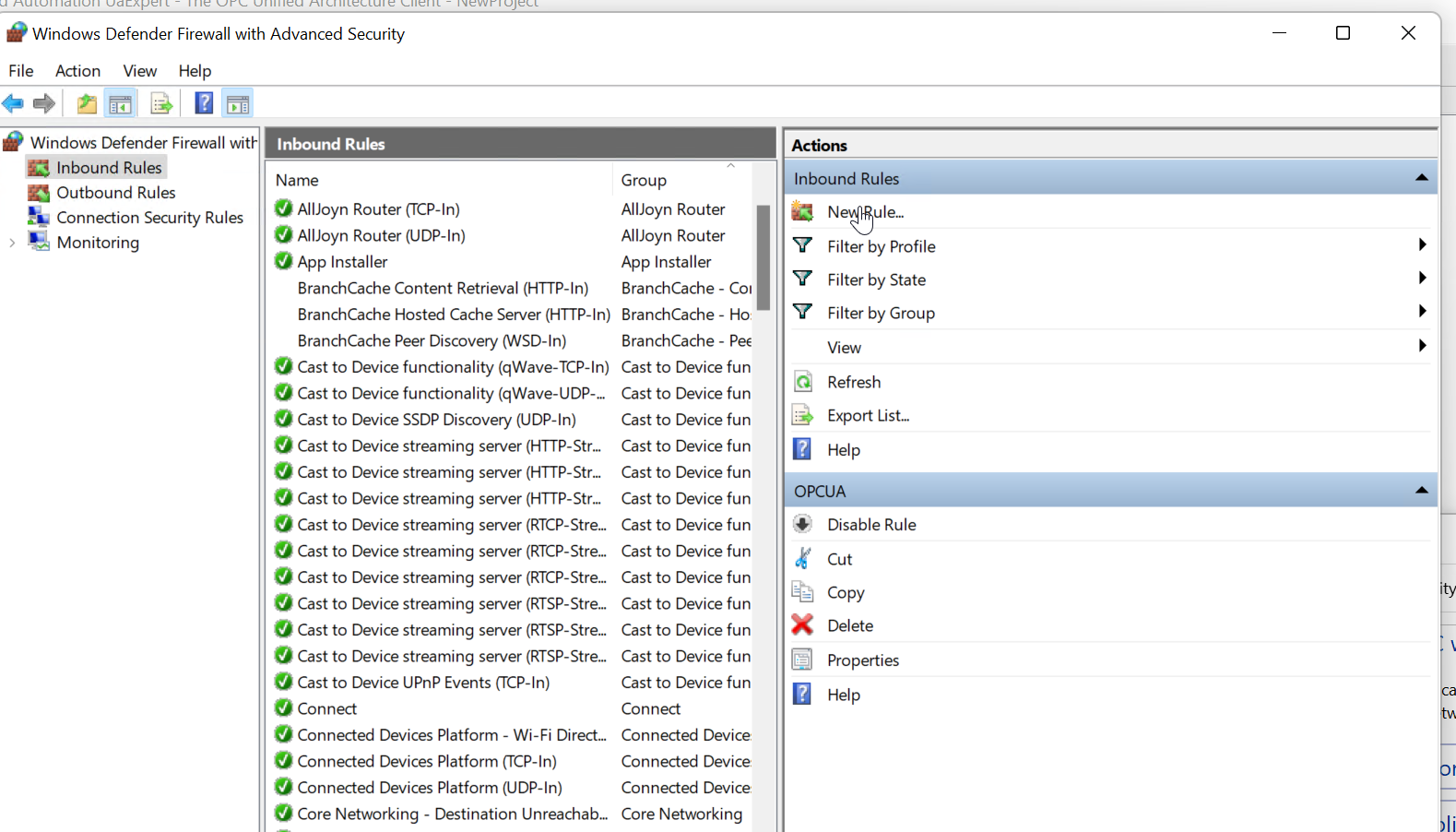Click the Properties sheet icon
The image size is (1456, 832).
[x=803, y=660]
